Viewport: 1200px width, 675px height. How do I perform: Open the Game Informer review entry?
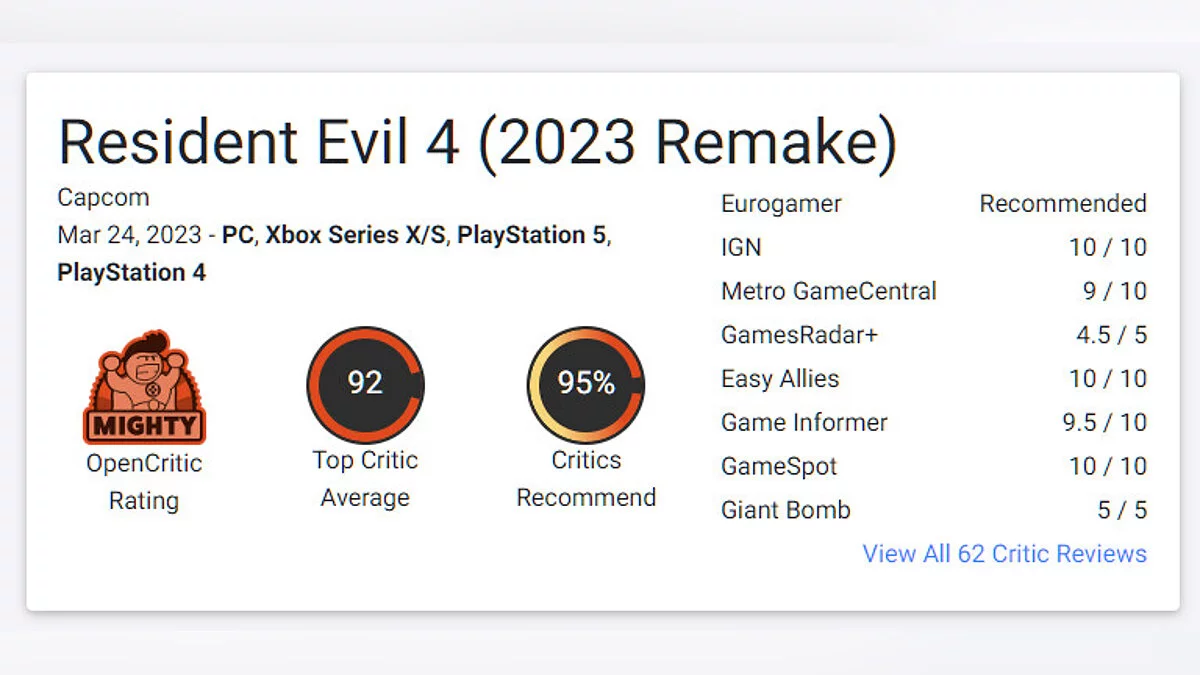point(804,422)
